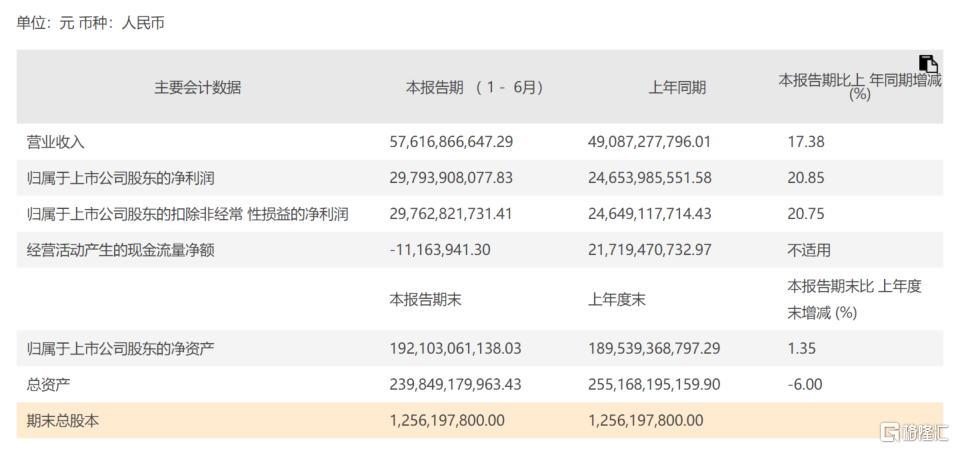Click the 上年度末 subheader

coord(620,298)
